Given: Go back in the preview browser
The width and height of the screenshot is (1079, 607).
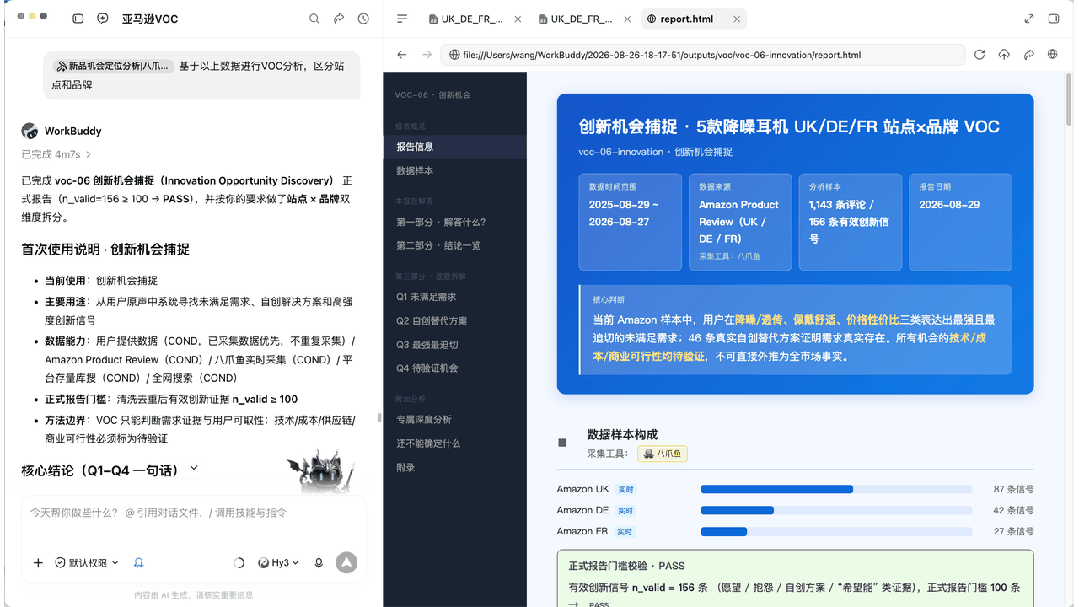Looking at the screenshot, I should pyautogui.click(x=402, y=54).
